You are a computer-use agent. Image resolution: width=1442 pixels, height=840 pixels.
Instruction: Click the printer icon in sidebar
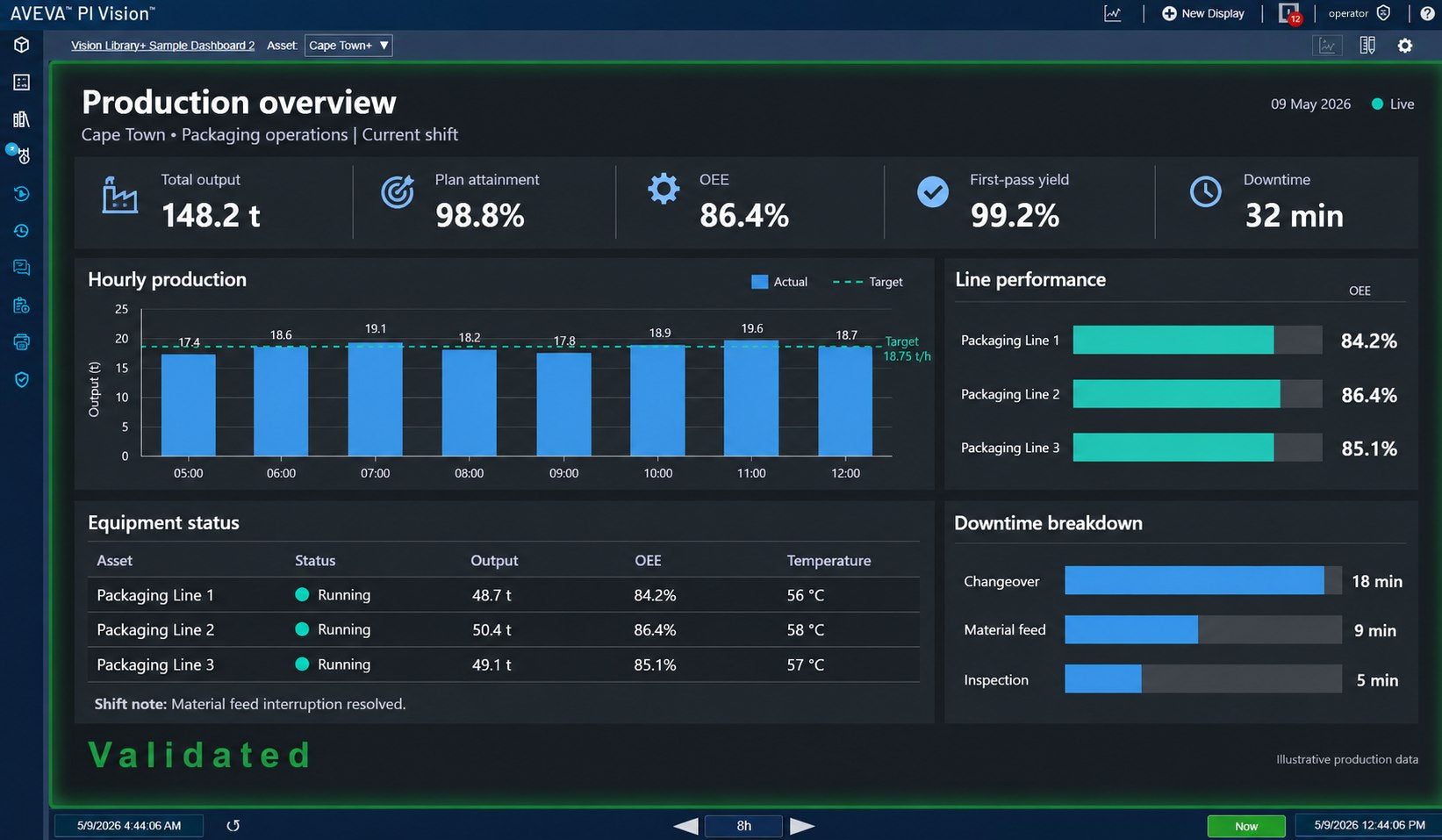point(22,342)
